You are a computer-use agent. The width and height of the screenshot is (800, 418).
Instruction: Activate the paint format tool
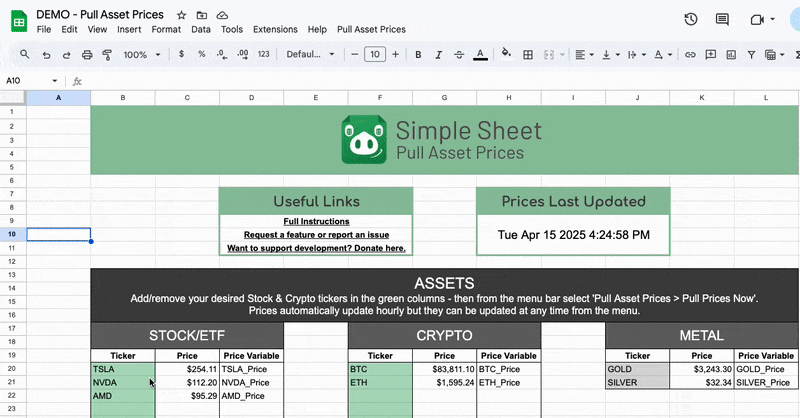(107, 55)
